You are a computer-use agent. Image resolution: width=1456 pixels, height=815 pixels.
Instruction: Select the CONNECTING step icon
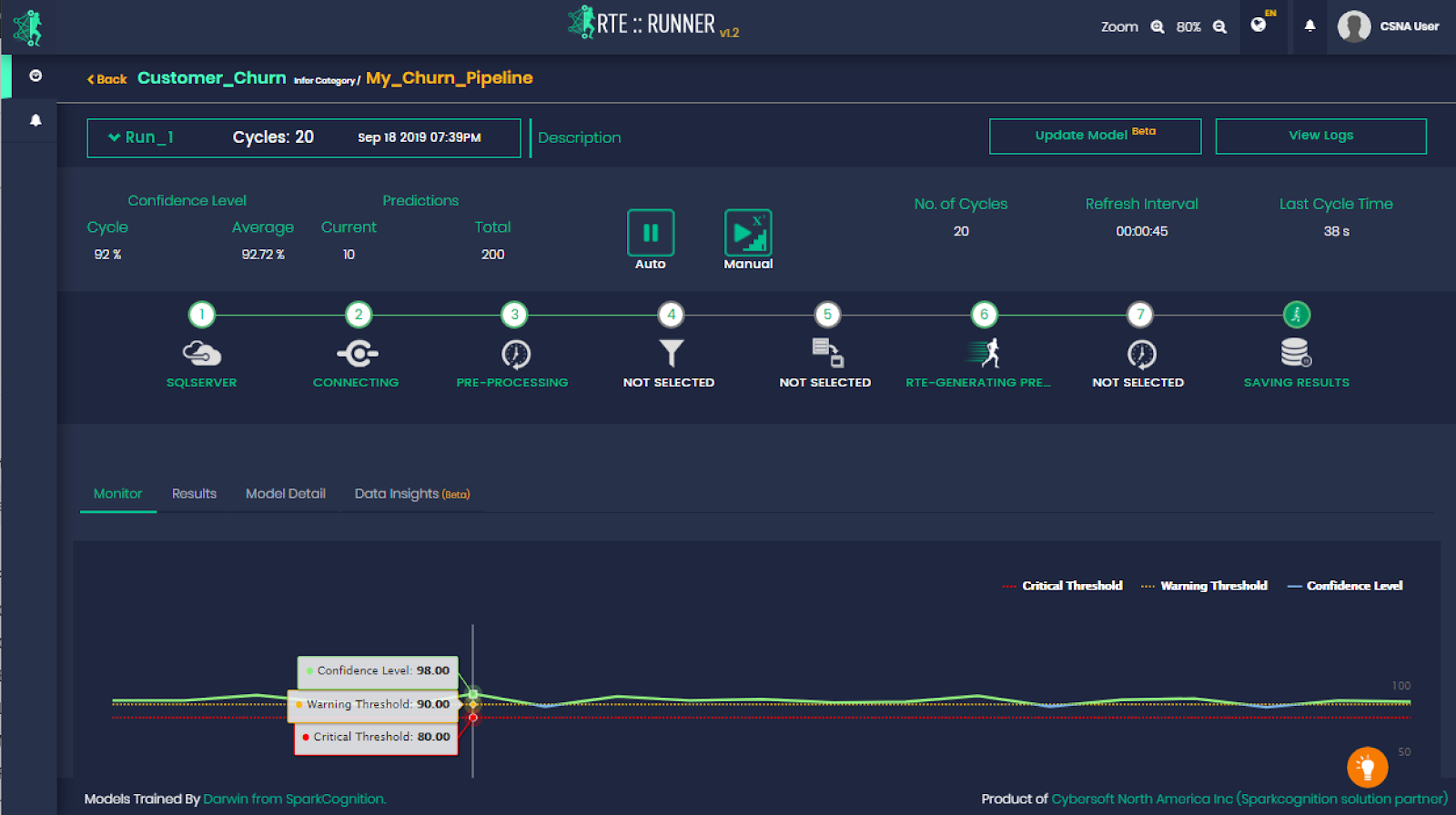coord(358,353)
